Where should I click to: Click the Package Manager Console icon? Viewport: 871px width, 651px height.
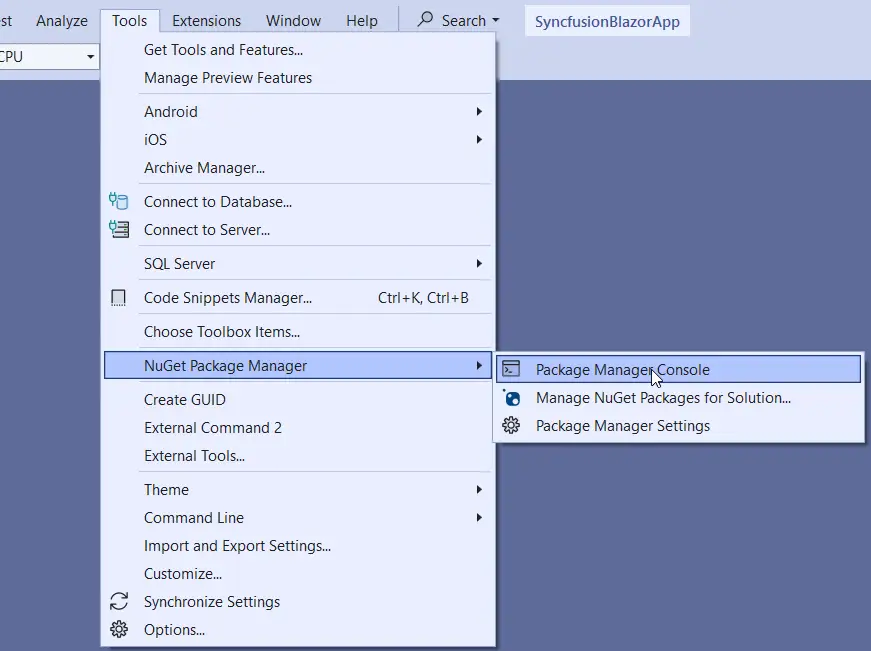coord(512,369)
